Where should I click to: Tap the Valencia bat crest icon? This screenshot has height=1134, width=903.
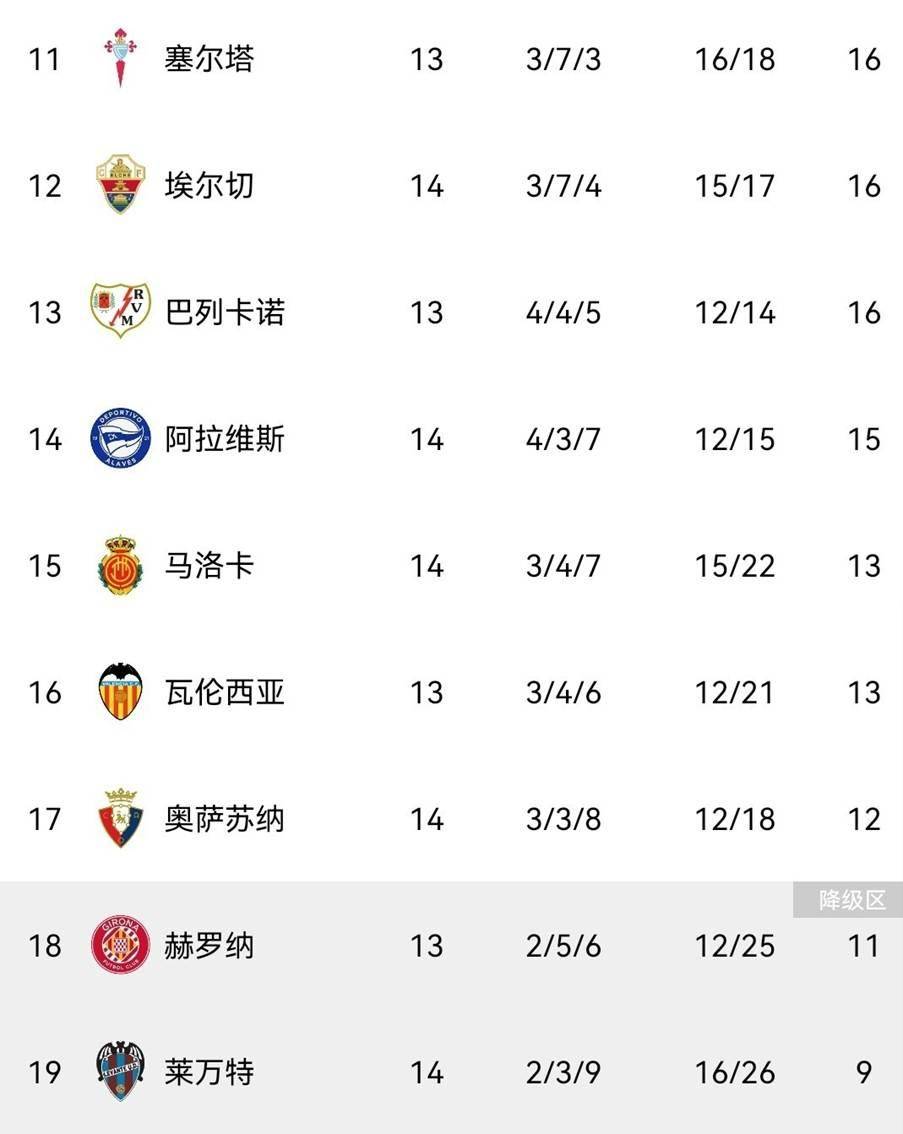tap(120, 692)
